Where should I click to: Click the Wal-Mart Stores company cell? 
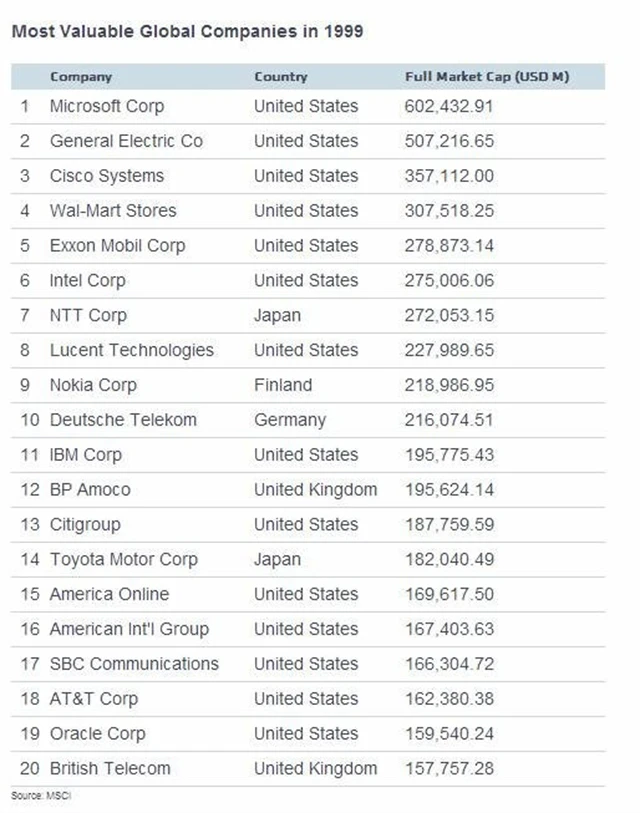click(x=113, y=211)
